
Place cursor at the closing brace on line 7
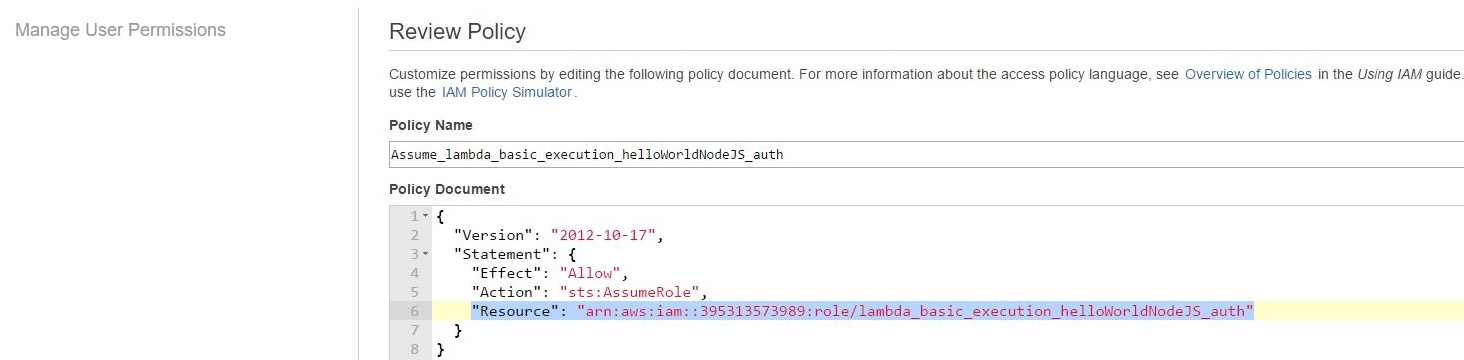pyautogui.click(x=458, y=330)
